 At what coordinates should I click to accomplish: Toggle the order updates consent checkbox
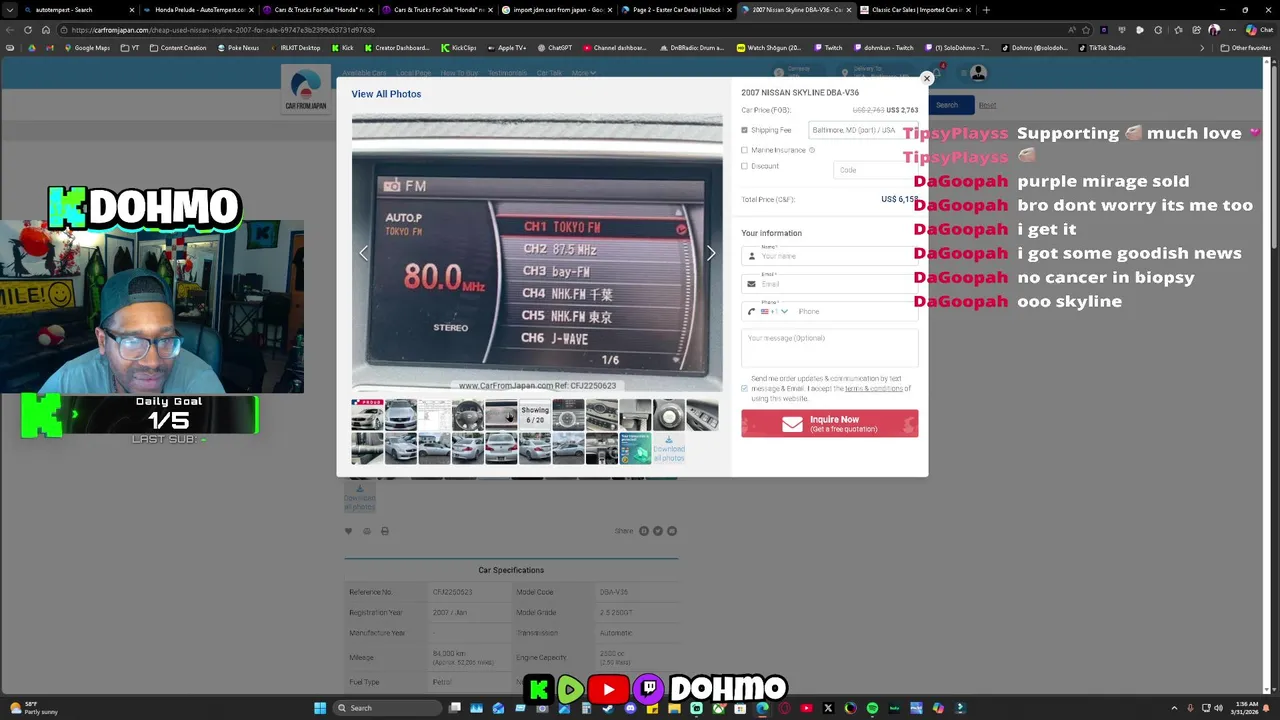(744, 388)
